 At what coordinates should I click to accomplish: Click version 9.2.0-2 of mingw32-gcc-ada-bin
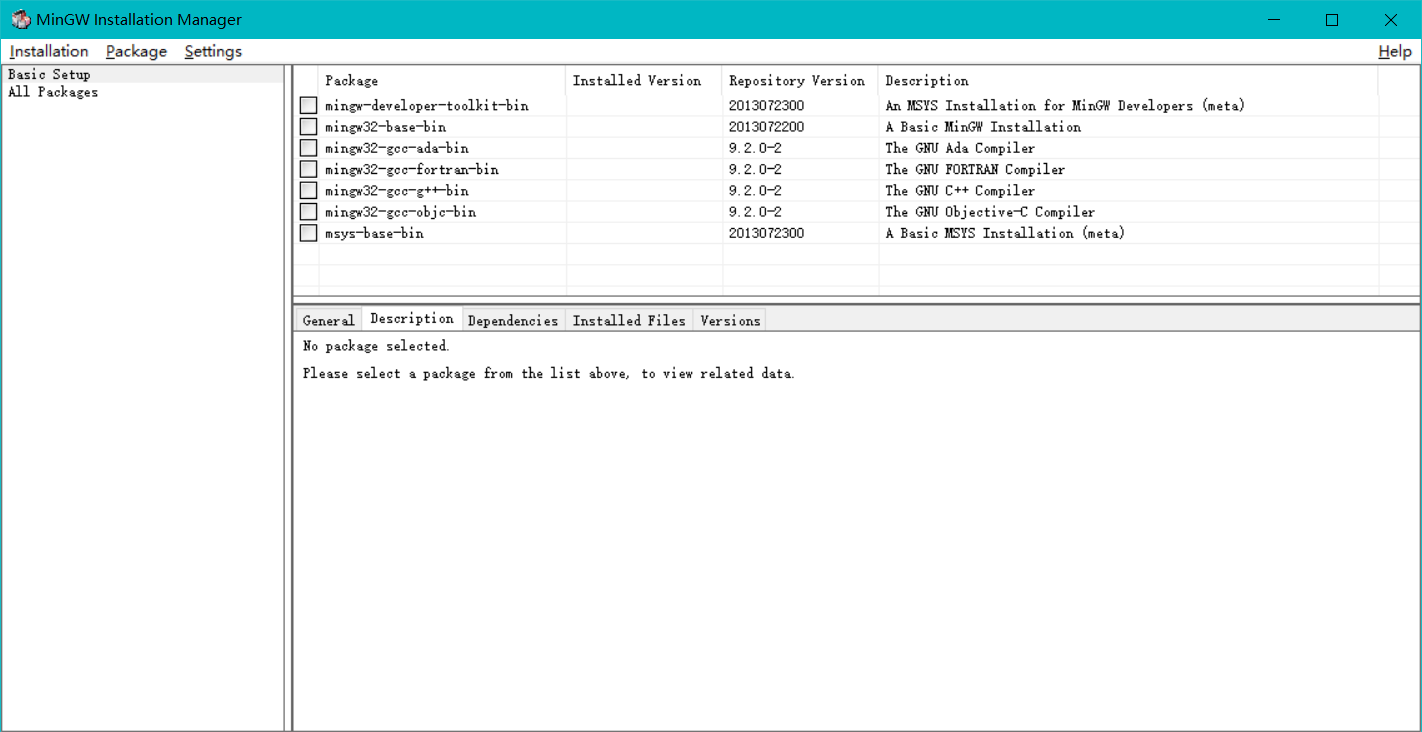click(755, 148)
